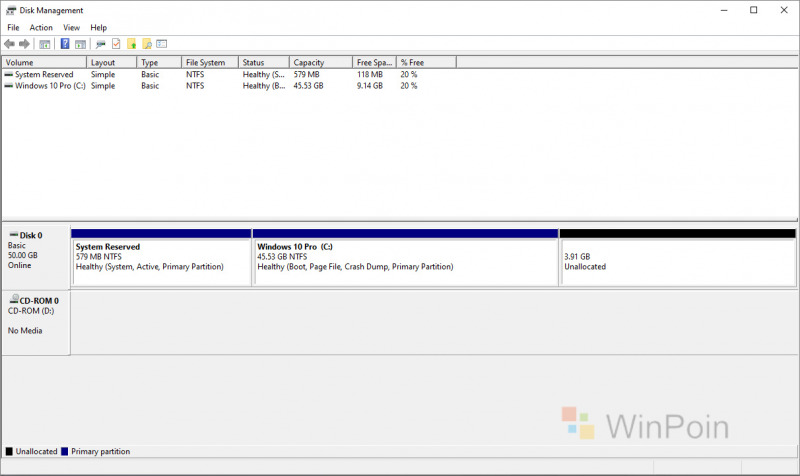This screenshot has width=800, height=476.
Task: Click the 9.14 GB free space cell
Action: click(x=370, y=86)
